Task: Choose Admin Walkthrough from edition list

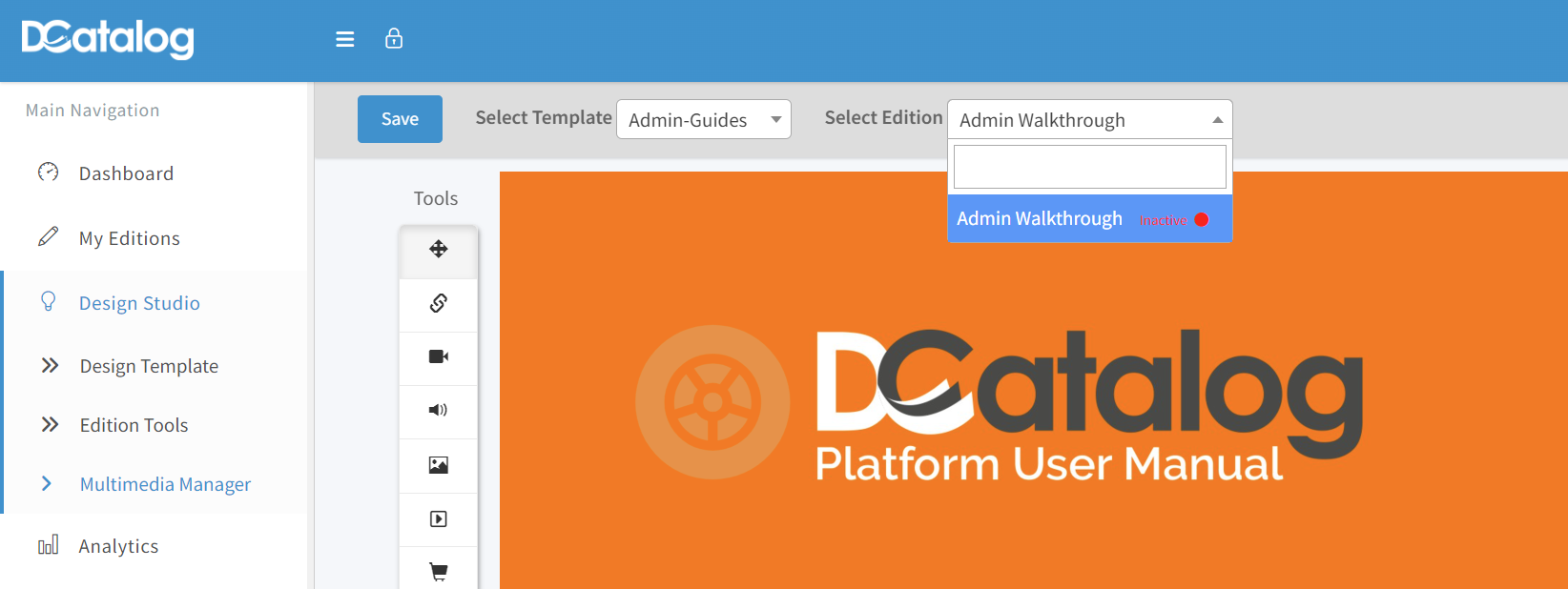Action: click(1090, 219)
